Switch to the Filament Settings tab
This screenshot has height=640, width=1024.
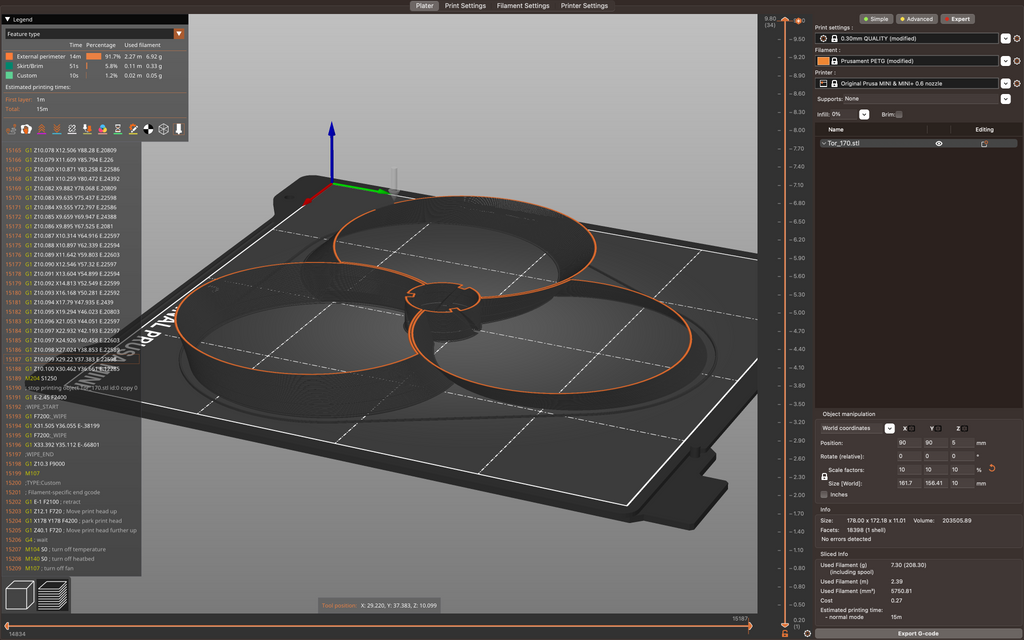[x=522, y=6]
